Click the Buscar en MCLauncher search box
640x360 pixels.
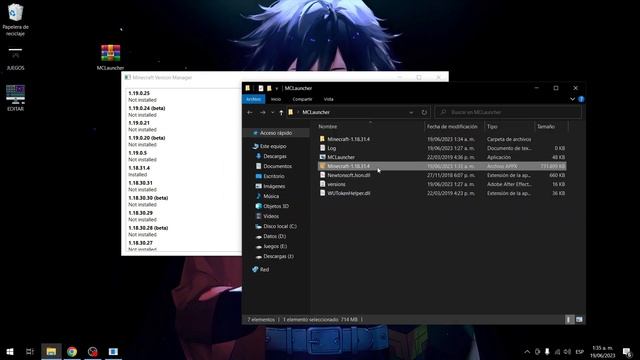508,112
